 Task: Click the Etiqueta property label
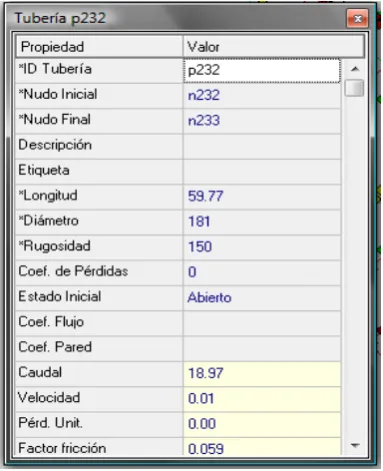pyautogui.click(x=44, y=170)
